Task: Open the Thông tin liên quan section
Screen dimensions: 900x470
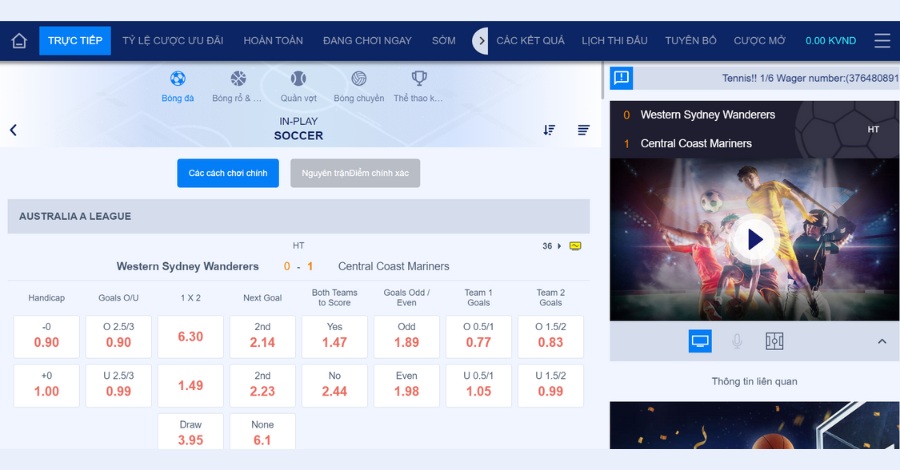Action: tap(754, 382)
